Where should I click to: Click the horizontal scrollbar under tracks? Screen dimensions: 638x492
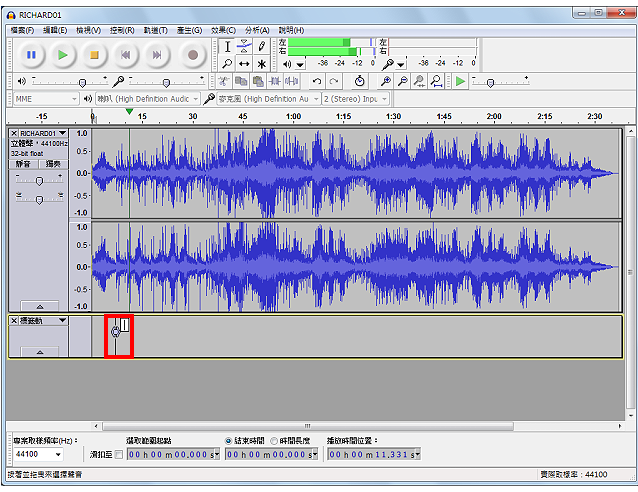pos(308,426)
